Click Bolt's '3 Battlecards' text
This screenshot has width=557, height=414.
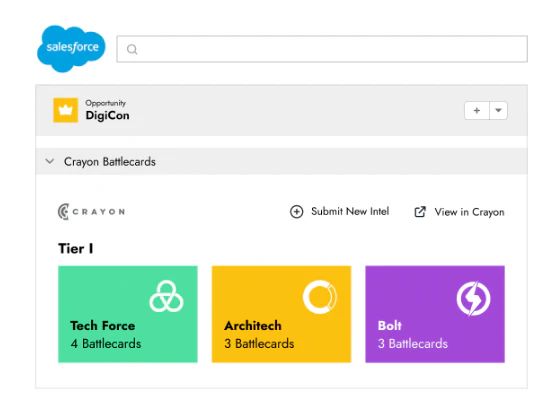pyautogui.click(x=413, y=344)
